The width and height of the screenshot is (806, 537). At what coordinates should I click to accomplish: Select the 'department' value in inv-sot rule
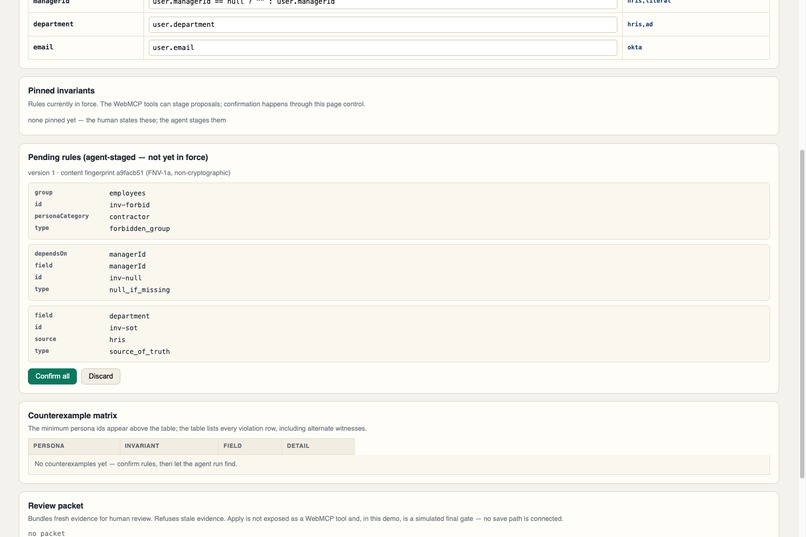[130, 316]
